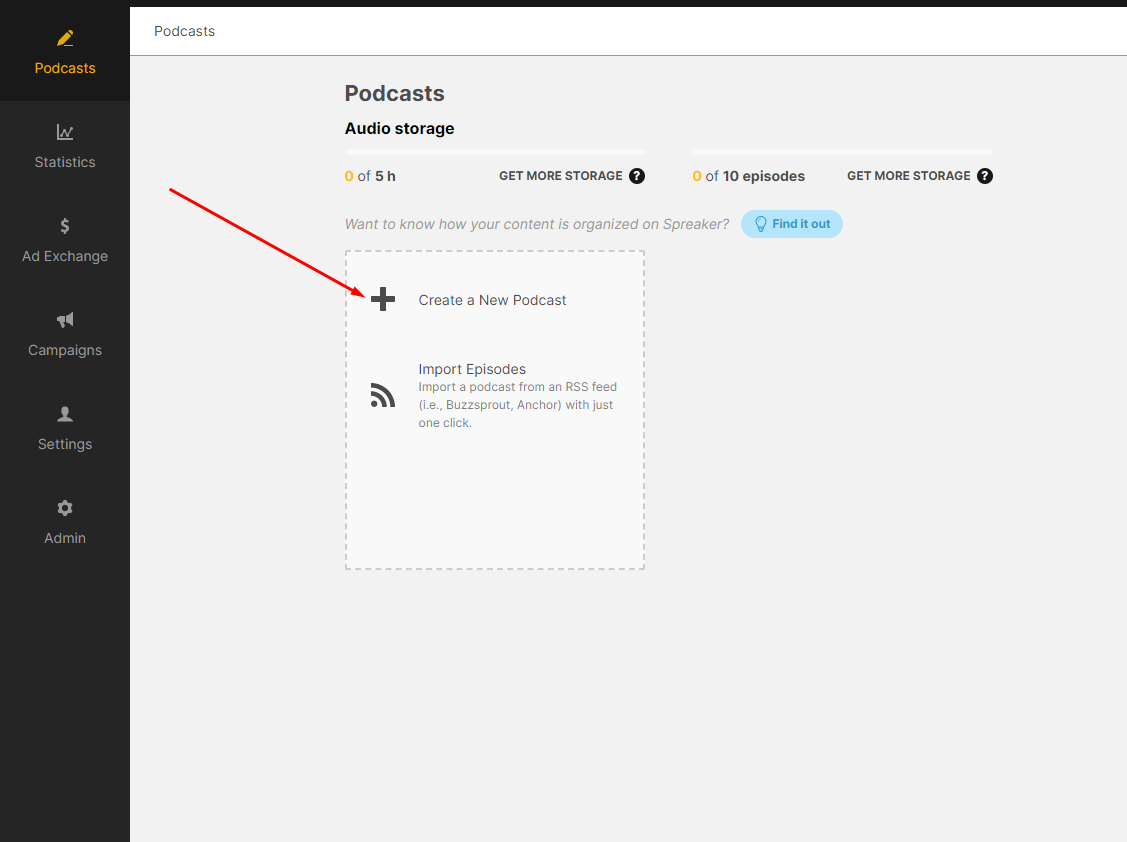This screenshot has height=842, width=1127.
Task: Click the audio hours storage progress bar
Action: point(494,152)
